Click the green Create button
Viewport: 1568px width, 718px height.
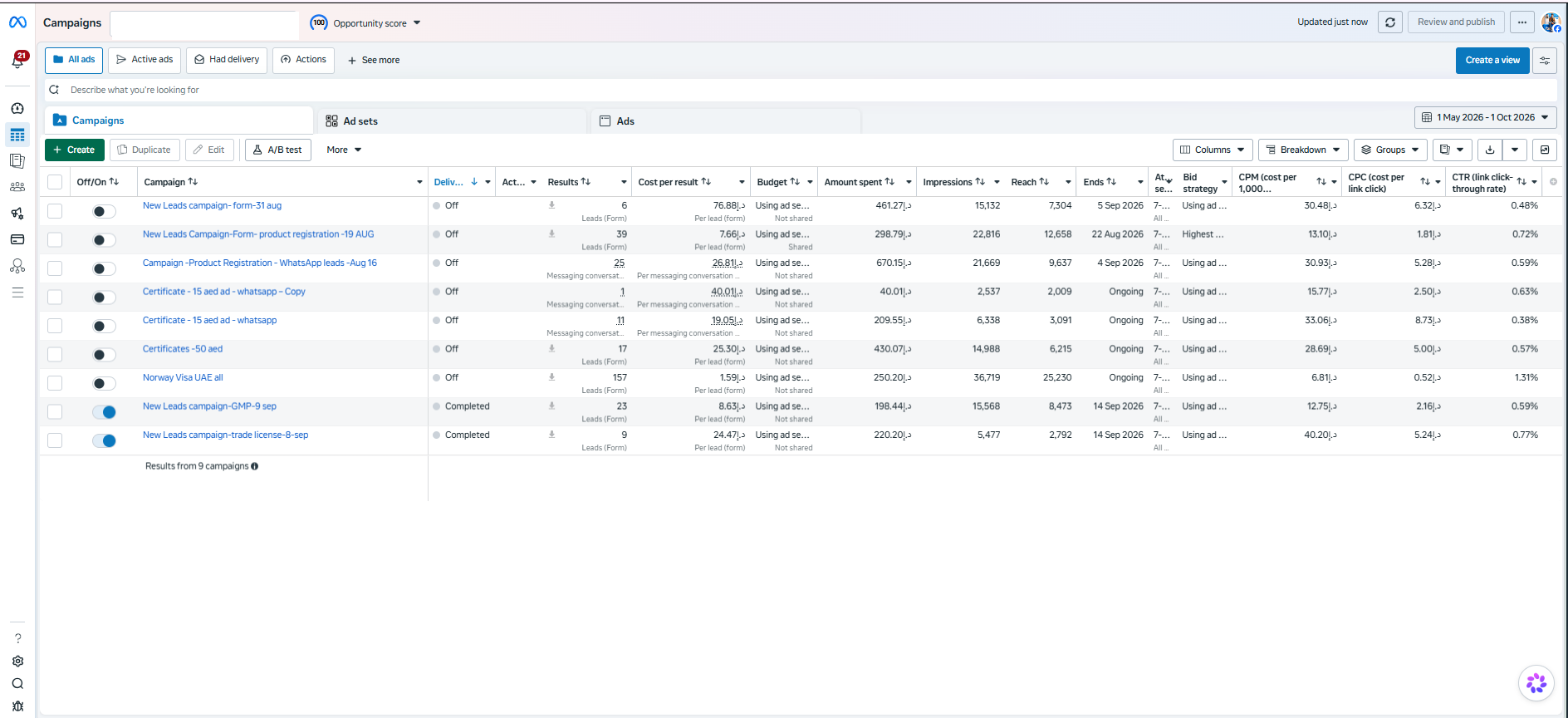pyautogui.click(x=75, y=150)
